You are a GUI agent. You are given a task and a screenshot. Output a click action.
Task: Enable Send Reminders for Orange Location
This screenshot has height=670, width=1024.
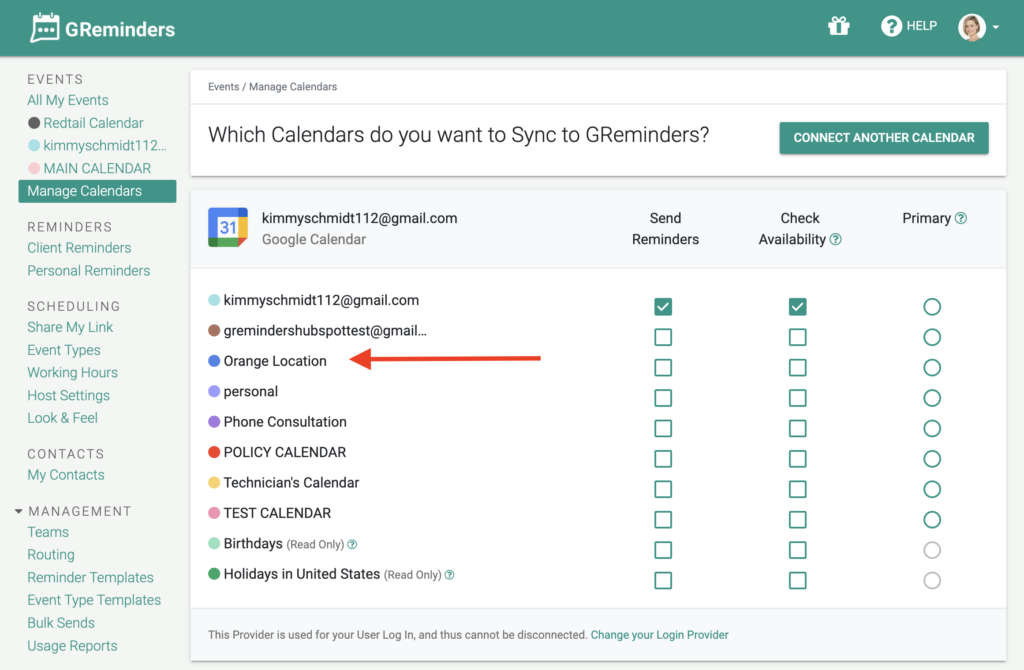663,368
